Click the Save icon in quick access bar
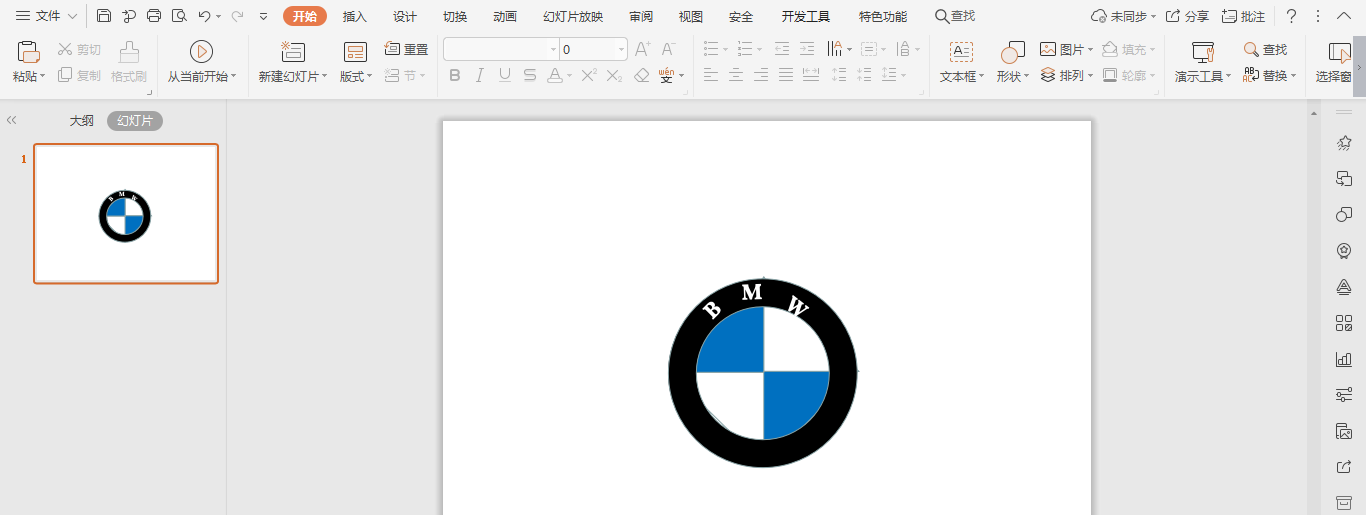This screenshot has width=1366, height=515. point(104,16)
